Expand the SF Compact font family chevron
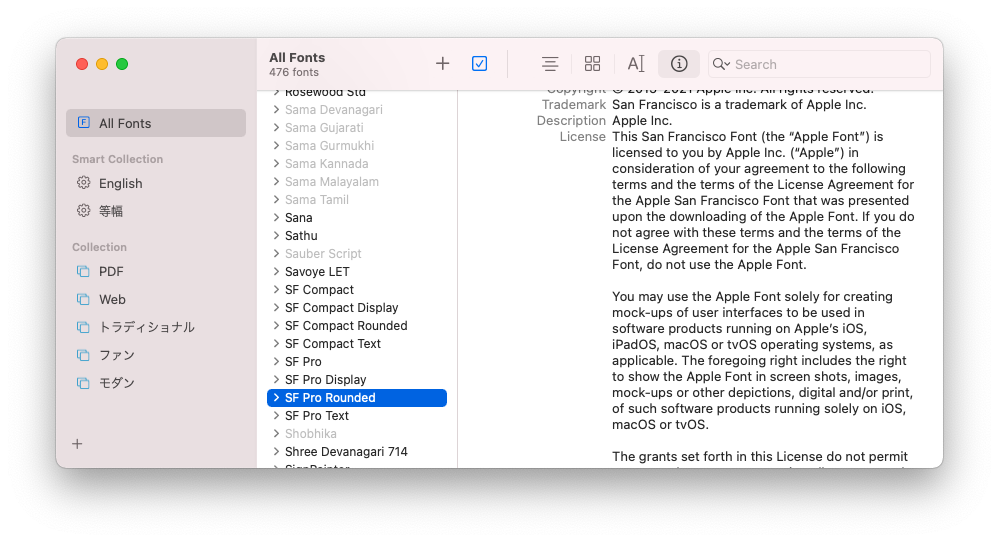999x542 pixels. tap(276, 289)
